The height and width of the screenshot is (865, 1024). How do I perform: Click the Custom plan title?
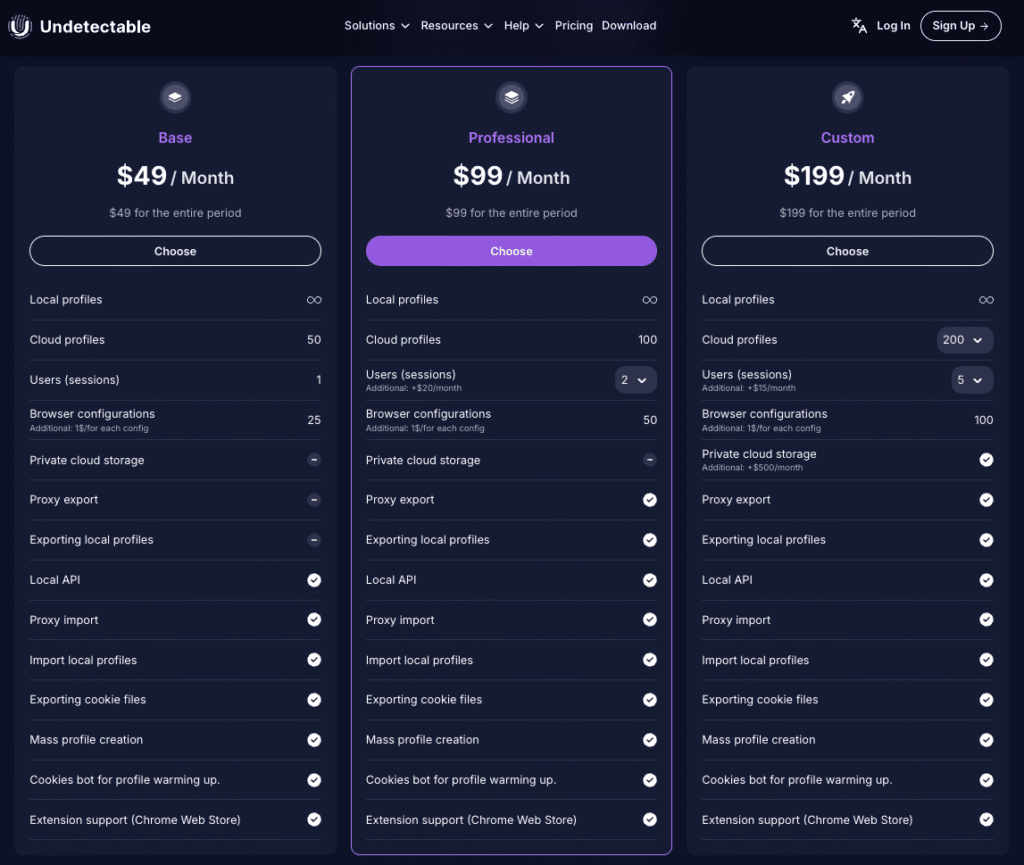tap(848, 138)
